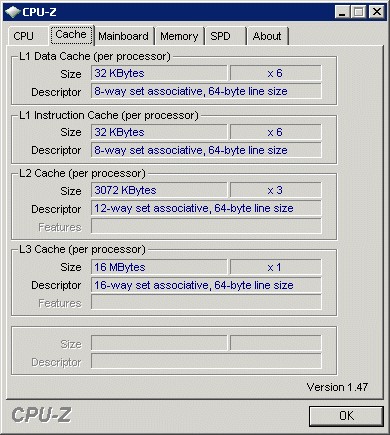Click the L2 Cache 3072 KBytes field
This screenshot has height=435, width=390.
point(159,190)
